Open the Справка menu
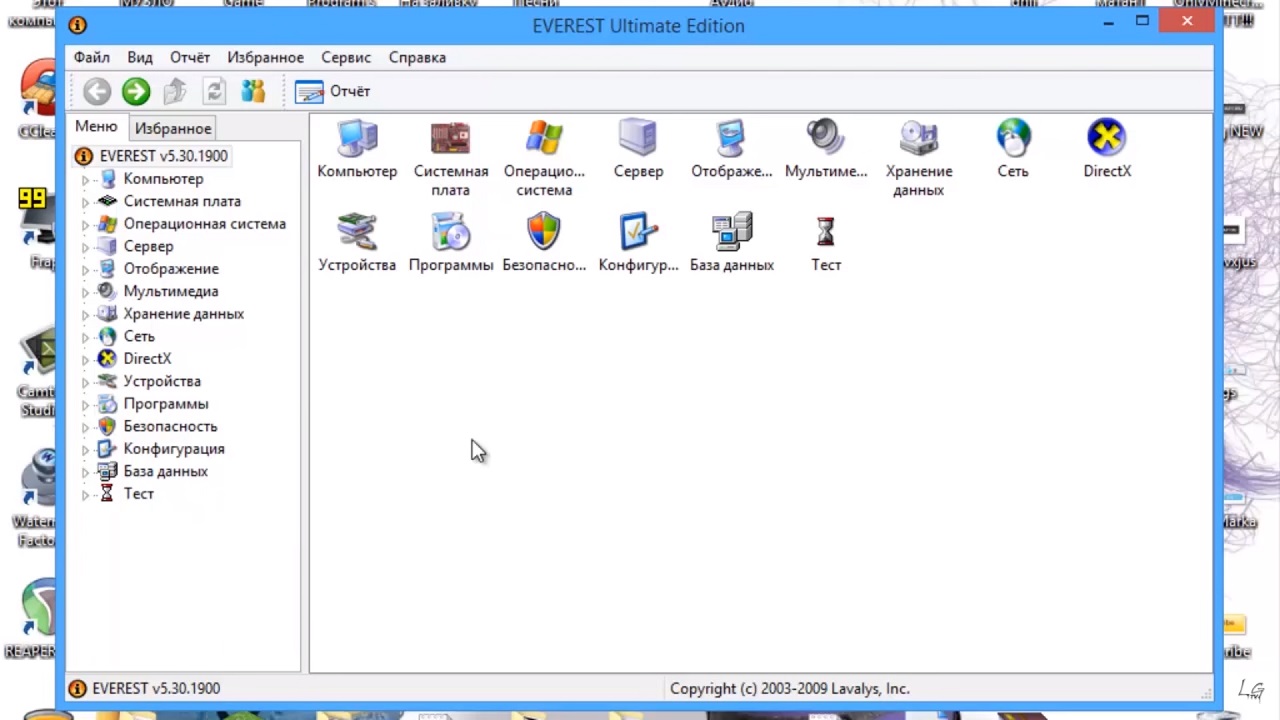The width and height of the screenshot is (1280, 720). point(417,57)
